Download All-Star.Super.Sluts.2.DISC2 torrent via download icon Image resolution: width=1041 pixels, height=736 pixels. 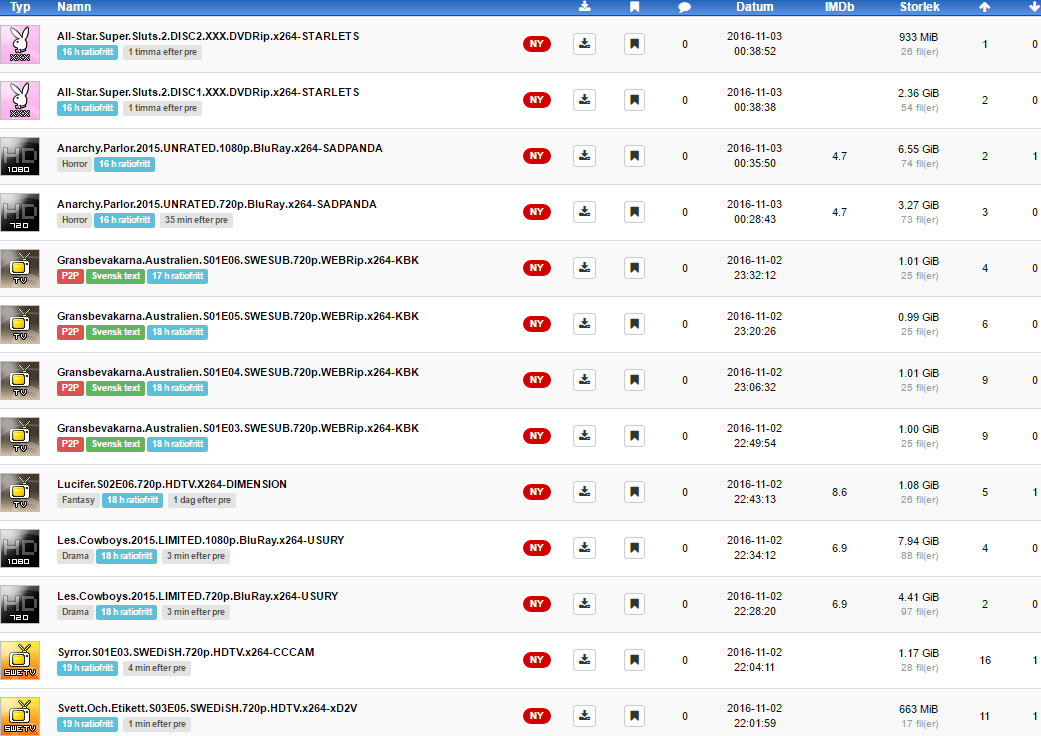[584, 44]
